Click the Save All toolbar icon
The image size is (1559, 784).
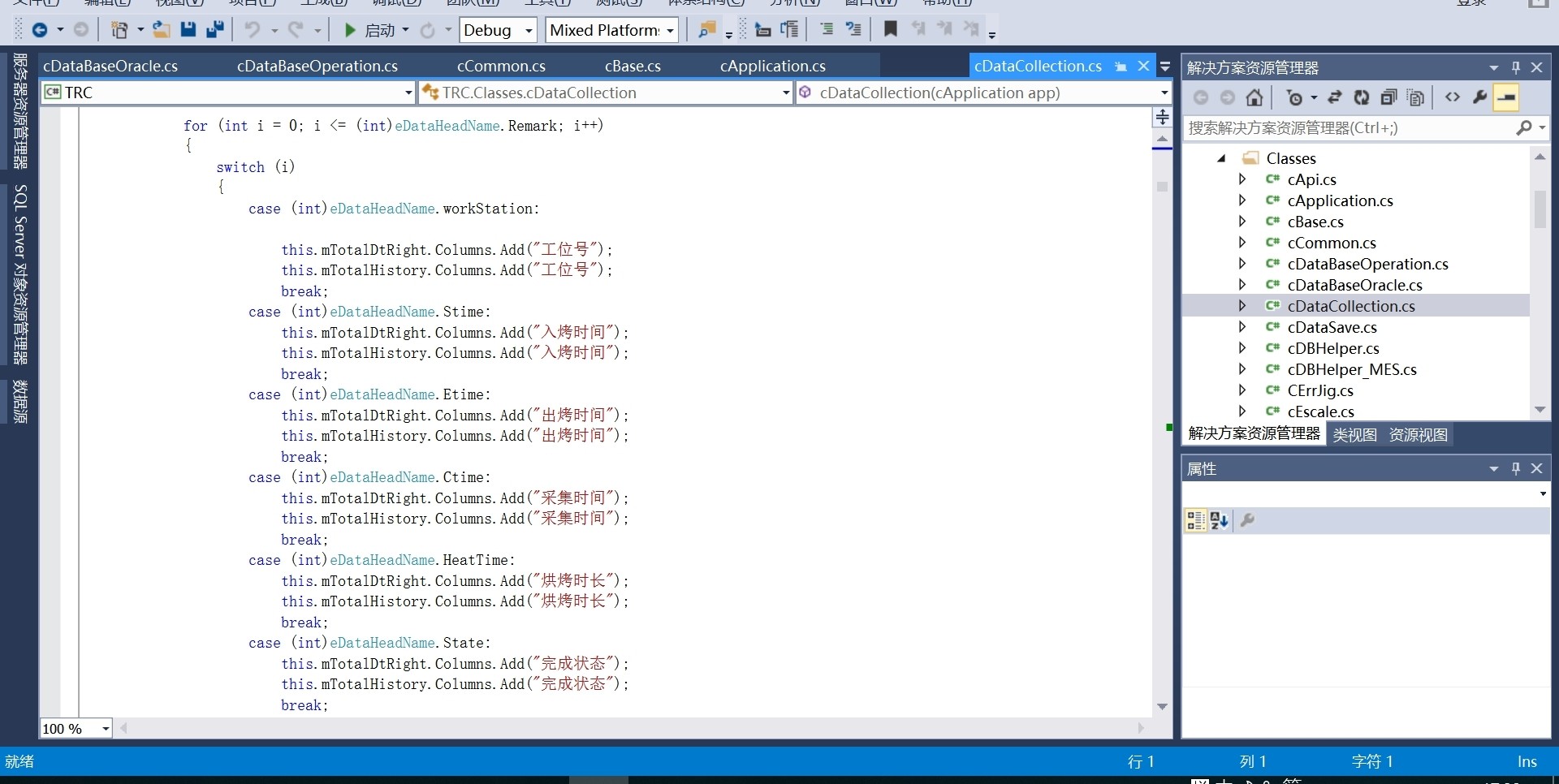pyautogui.click(x=215, y=30)
